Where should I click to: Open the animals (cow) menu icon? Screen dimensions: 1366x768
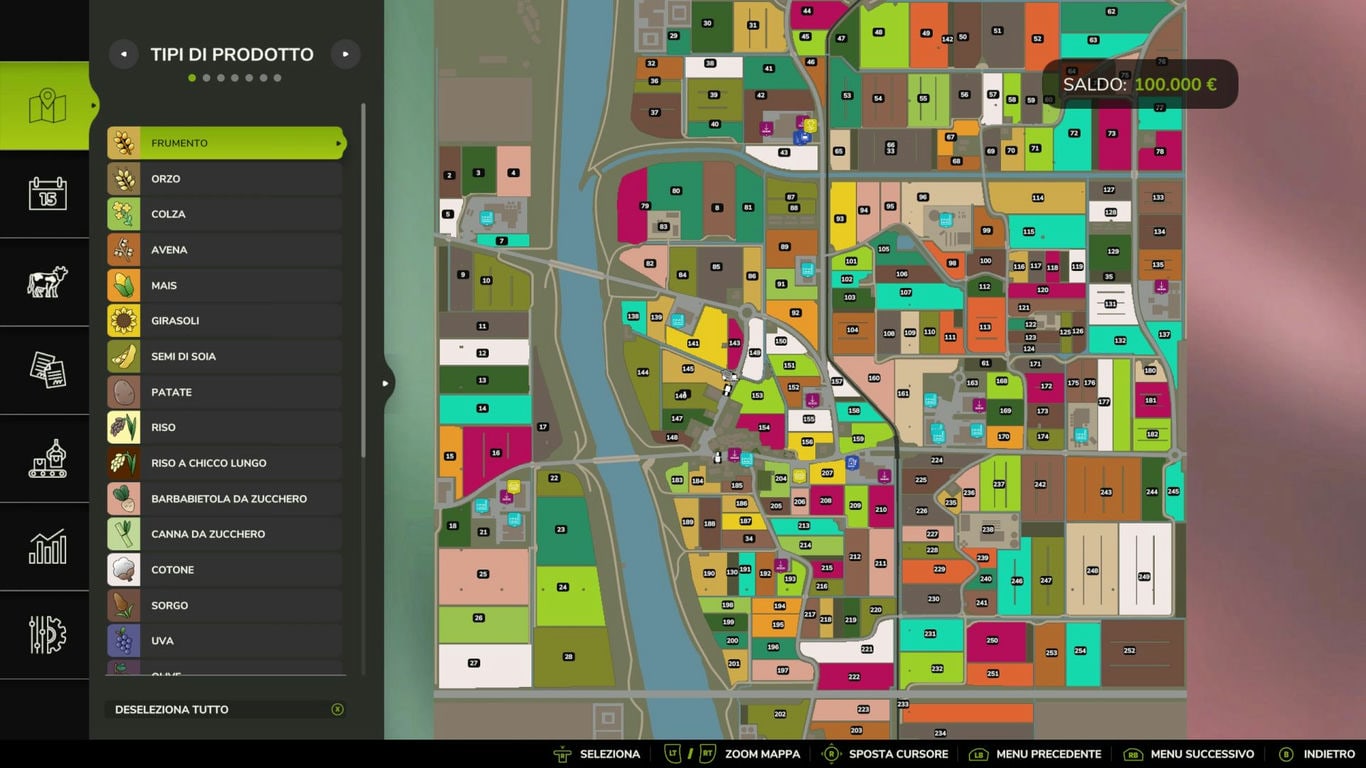point(46,282)
